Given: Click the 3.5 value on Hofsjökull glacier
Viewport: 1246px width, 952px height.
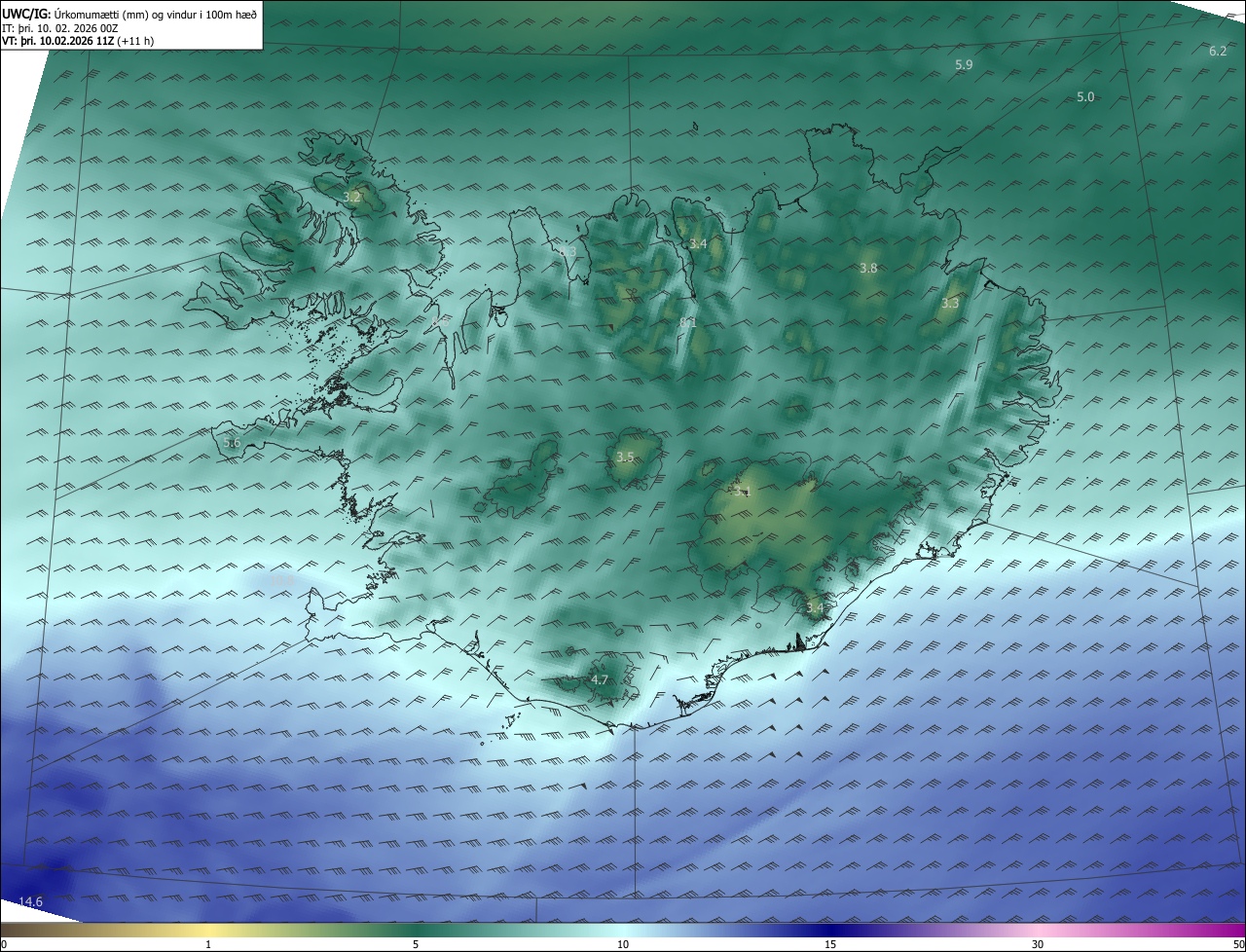Looking at the screenshot, I should (x=625, y=457).
